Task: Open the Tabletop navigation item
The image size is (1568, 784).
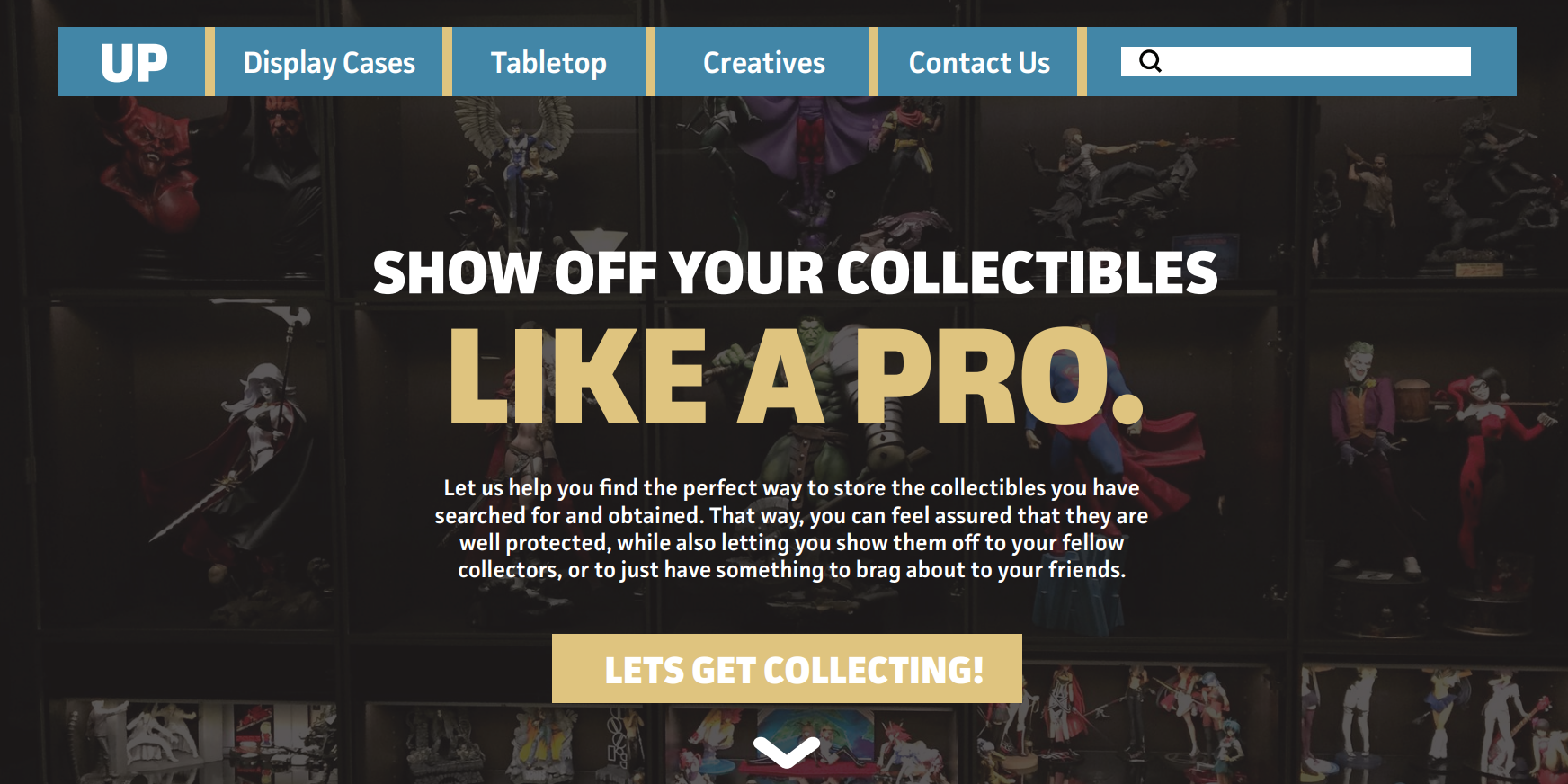Action: 548,62
